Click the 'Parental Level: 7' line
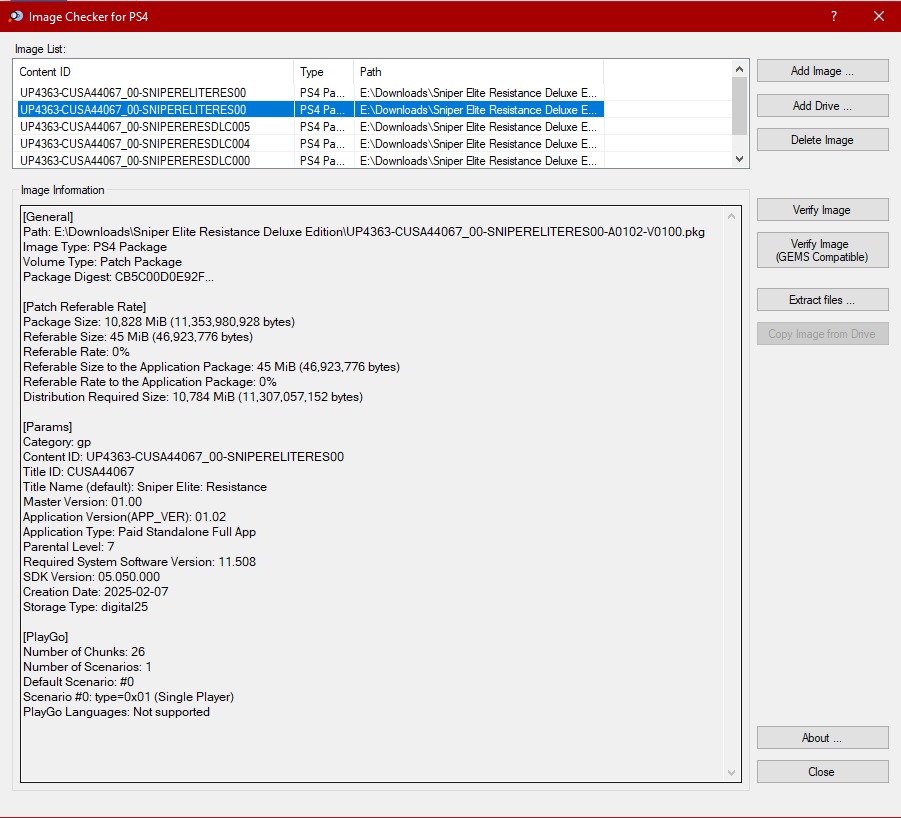The width and height of the screenshot is (901, 818). click(x=68, y=546)
